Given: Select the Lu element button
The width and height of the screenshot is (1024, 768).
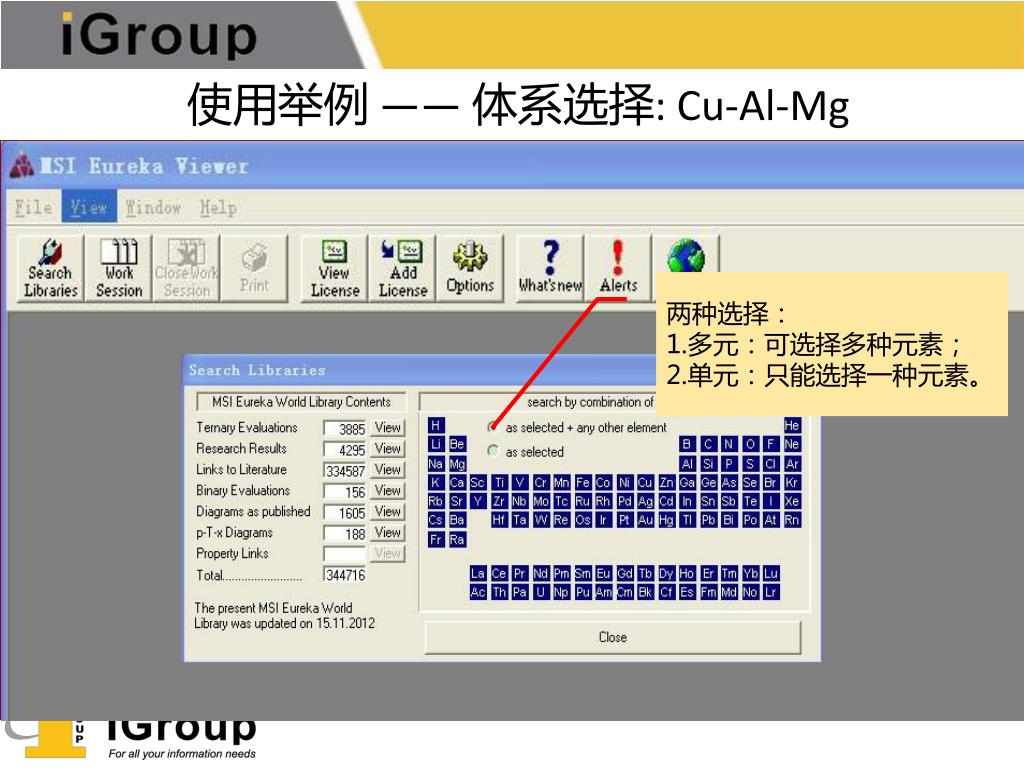Looking at the screenshot, I should 771,573.
